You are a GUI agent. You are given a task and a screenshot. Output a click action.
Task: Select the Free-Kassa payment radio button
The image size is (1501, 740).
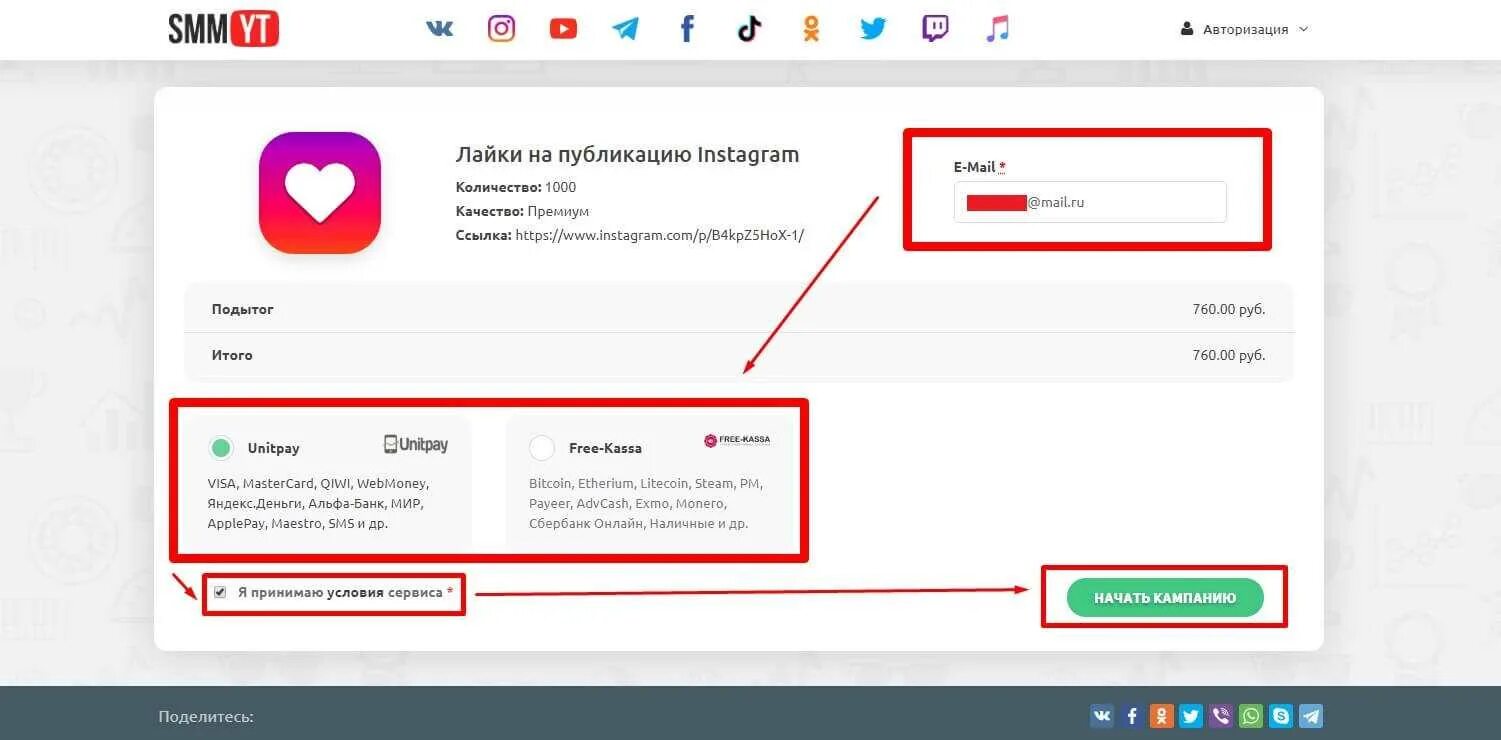click(542, 448)
